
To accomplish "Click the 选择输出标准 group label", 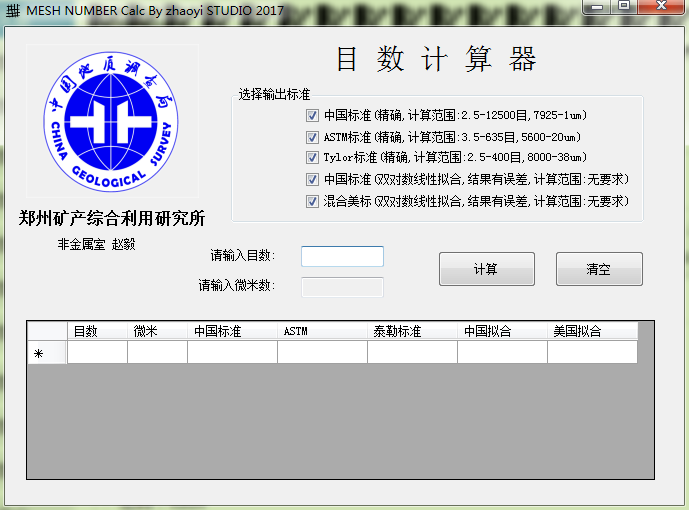I will click(274, 94).
